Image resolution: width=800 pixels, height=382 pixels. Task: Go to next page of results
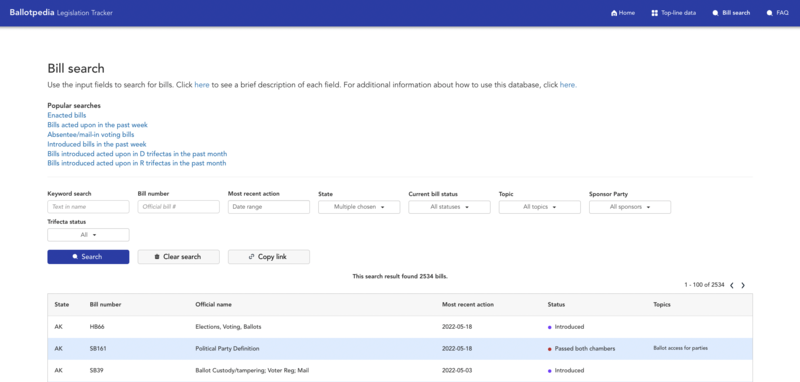743,285
